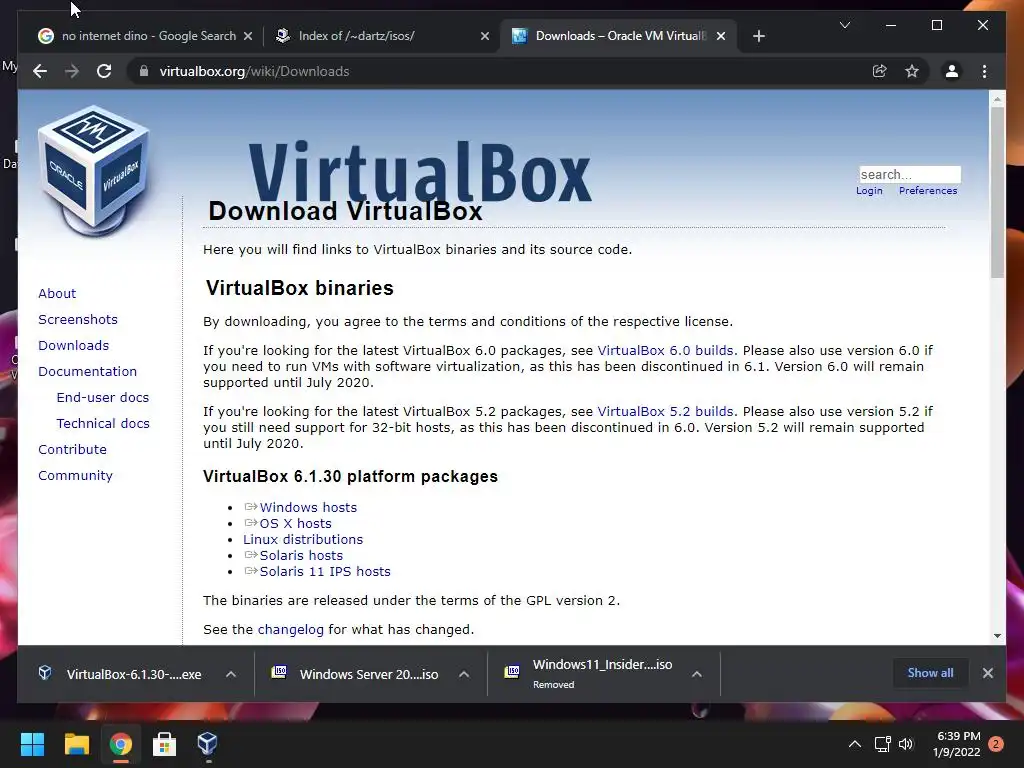Open the volume speaker tray icon
Viewport: 1024px width, 768px height.
(906, 744)
